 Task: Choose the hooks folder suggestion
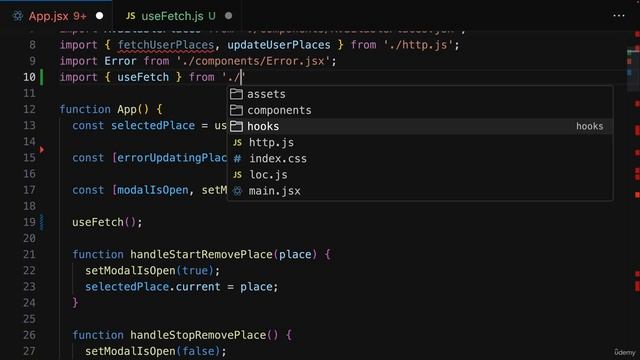pyautogui.click(x=420, y=126)
